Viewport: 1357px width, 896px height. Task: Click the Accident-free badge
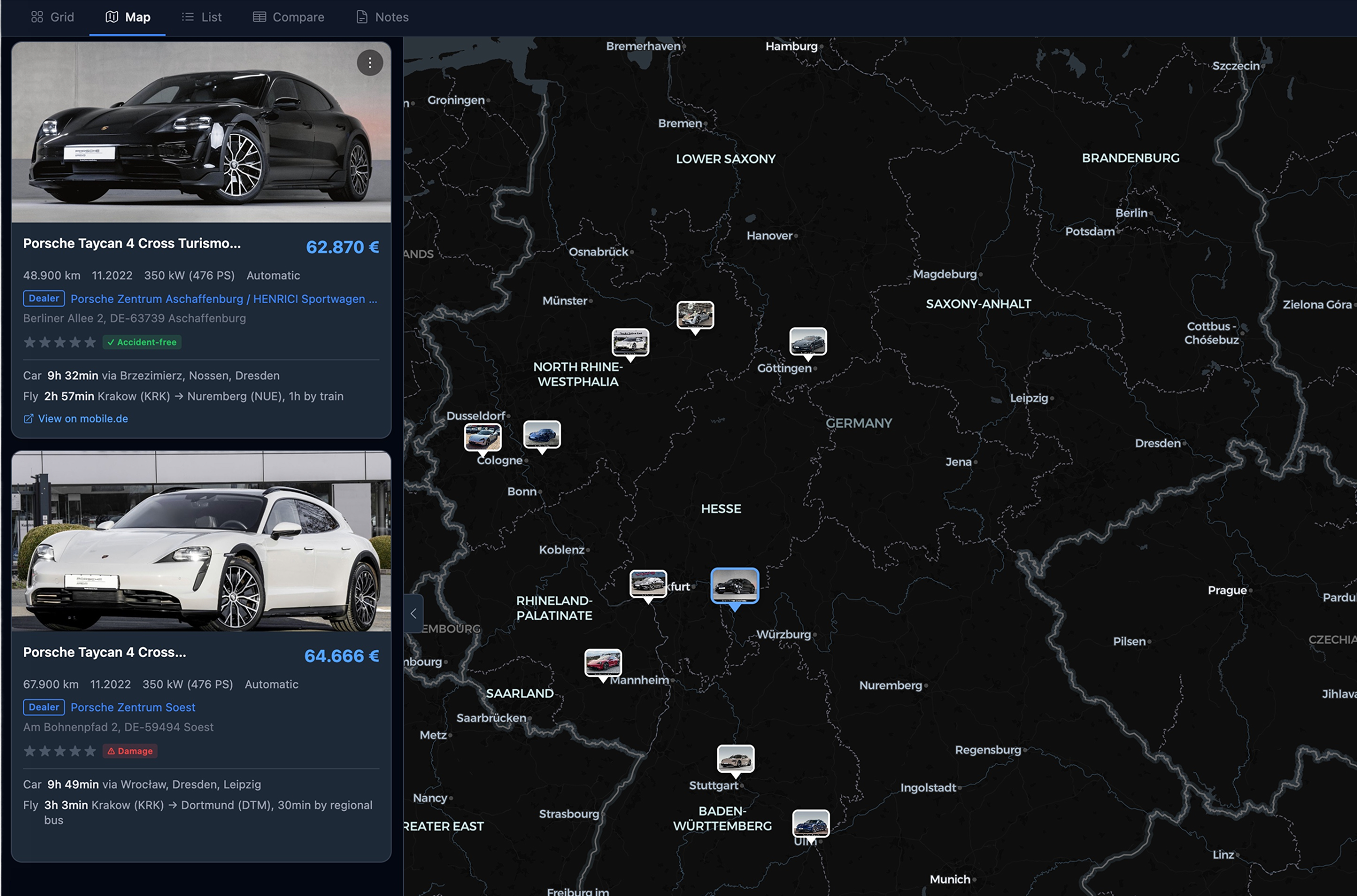tap(142, 342)
